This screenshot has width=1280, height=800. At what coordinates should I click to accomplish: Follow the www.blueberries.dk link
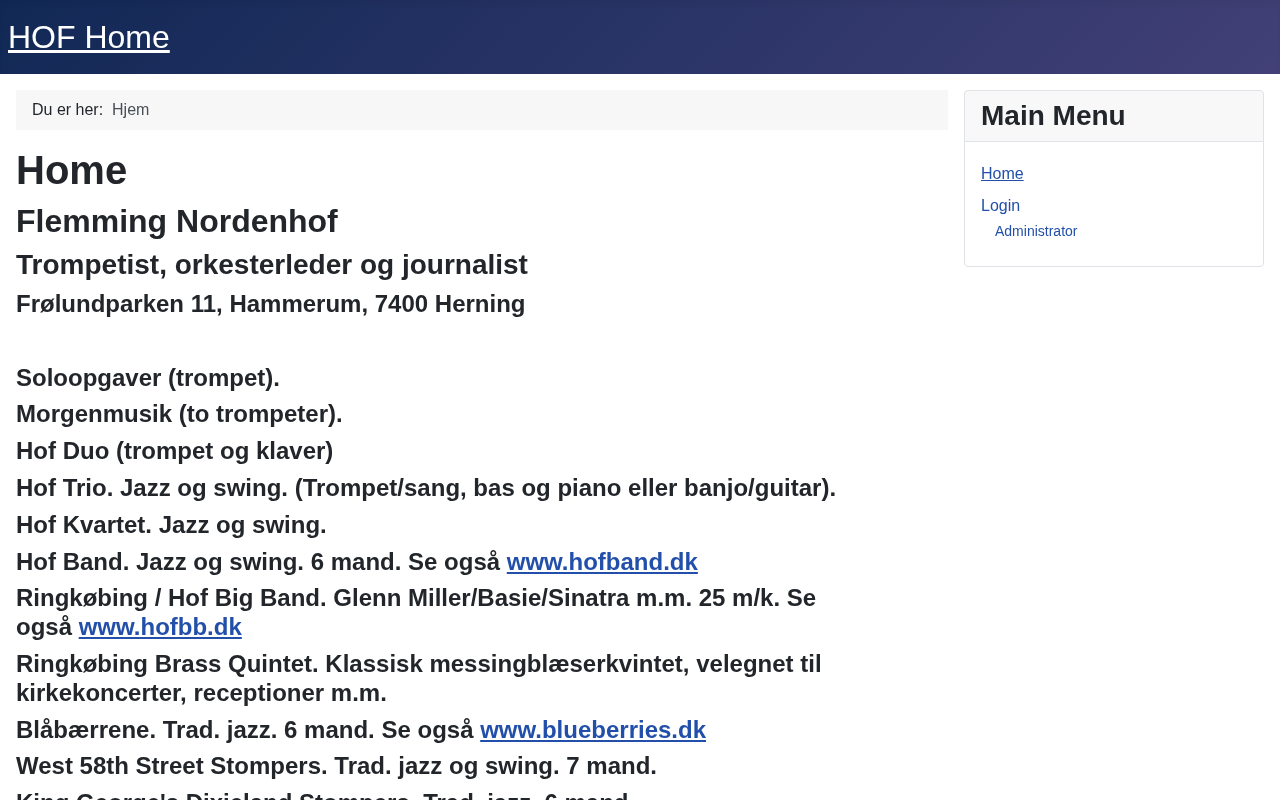coord(593,730)
